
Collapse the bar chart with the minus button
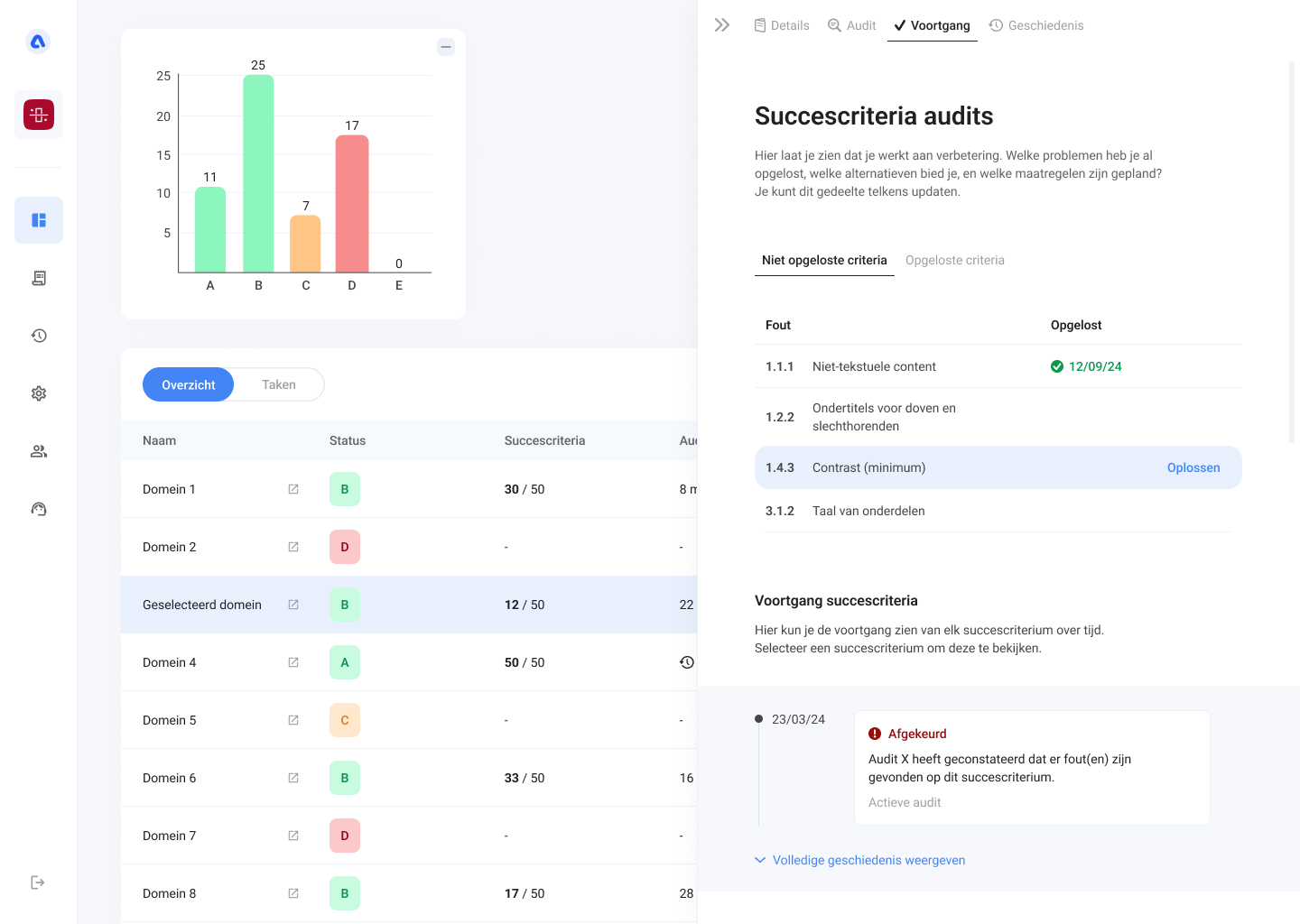coord(446,45)
